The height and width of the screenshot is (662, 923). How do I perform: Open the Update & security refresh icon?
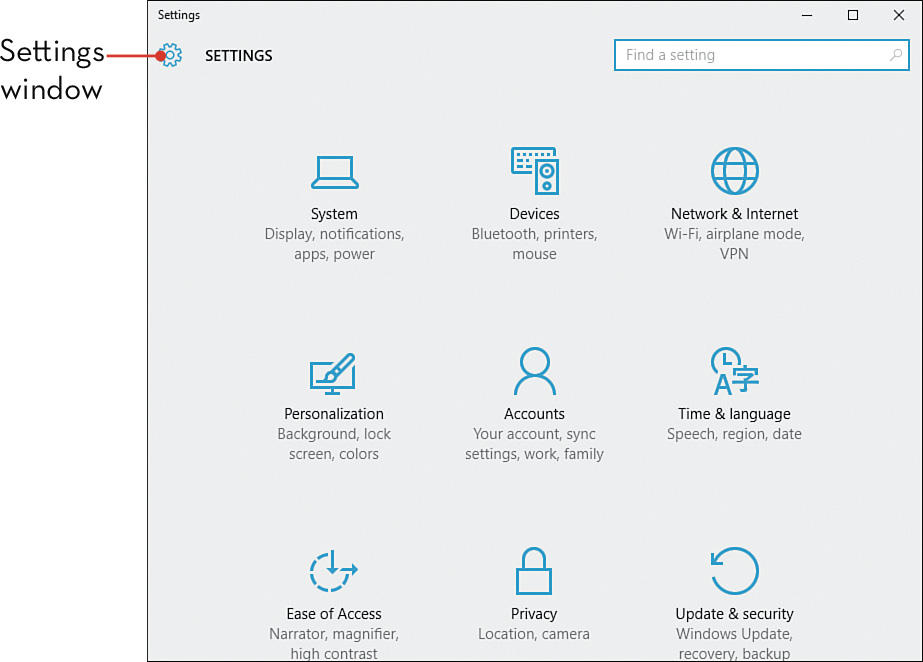735,571
